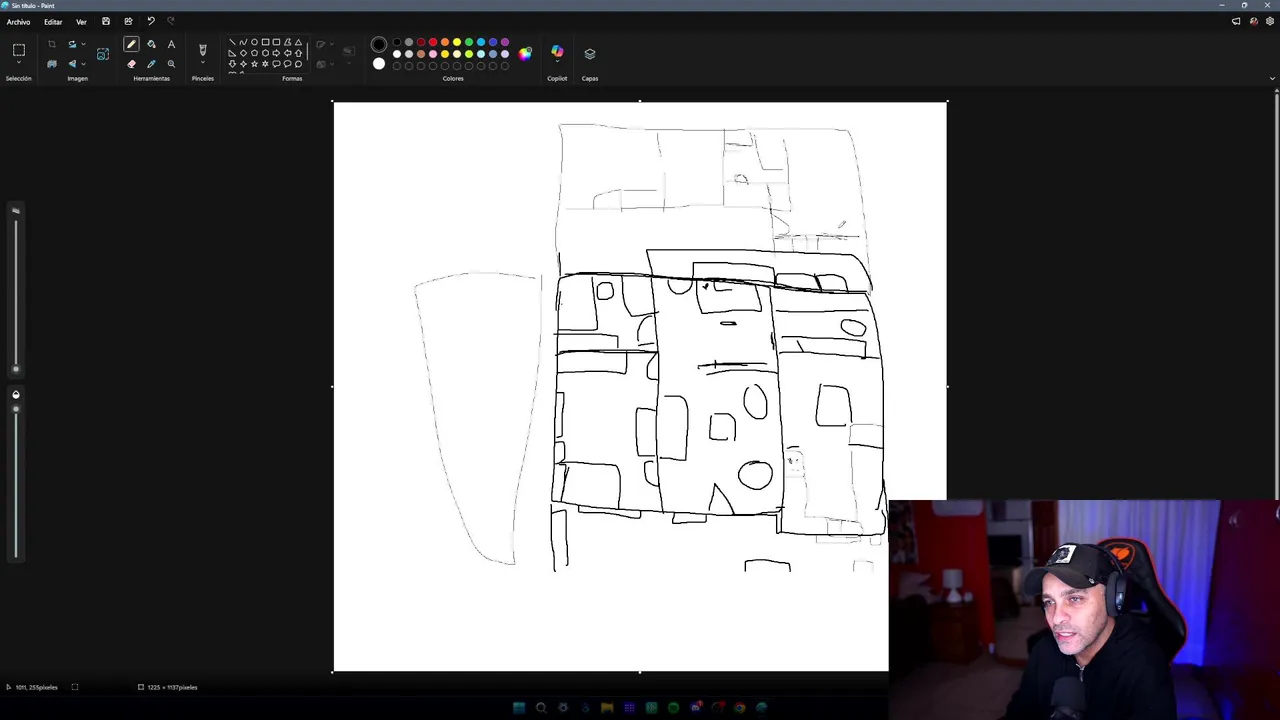Viewport: 1280px width, 720px height.
Task: Expand the shape outline dropdown
Action: 331,44
